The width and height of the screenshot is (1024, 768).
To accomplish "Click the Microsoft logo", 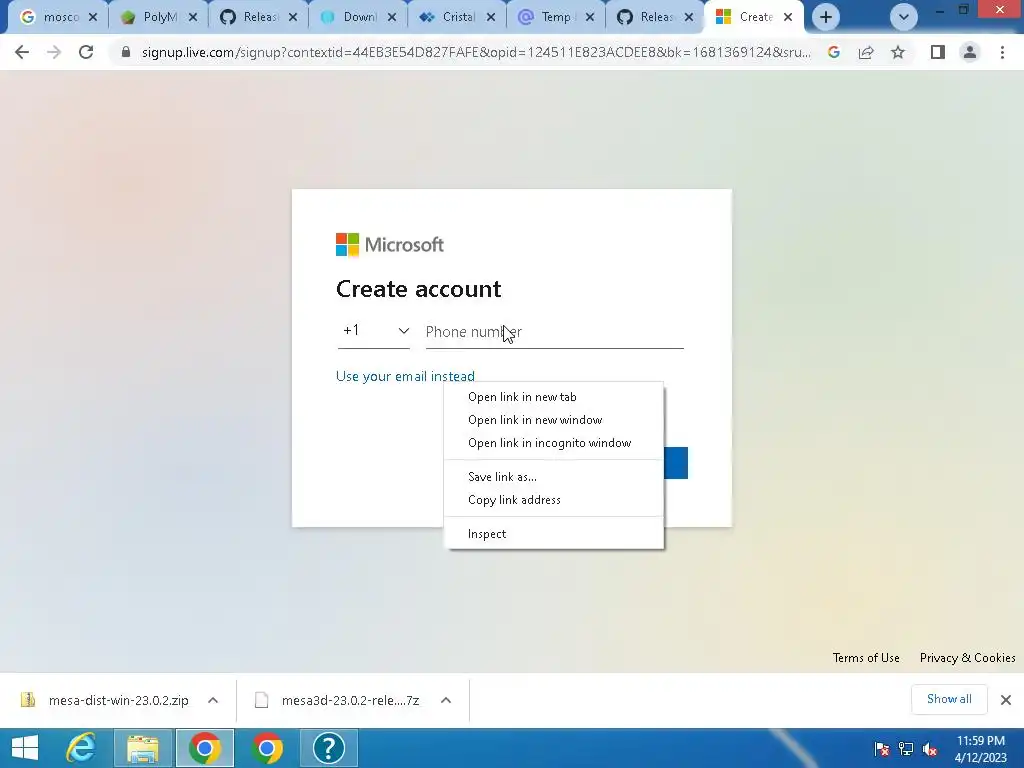I will click(x=390, y=245).
